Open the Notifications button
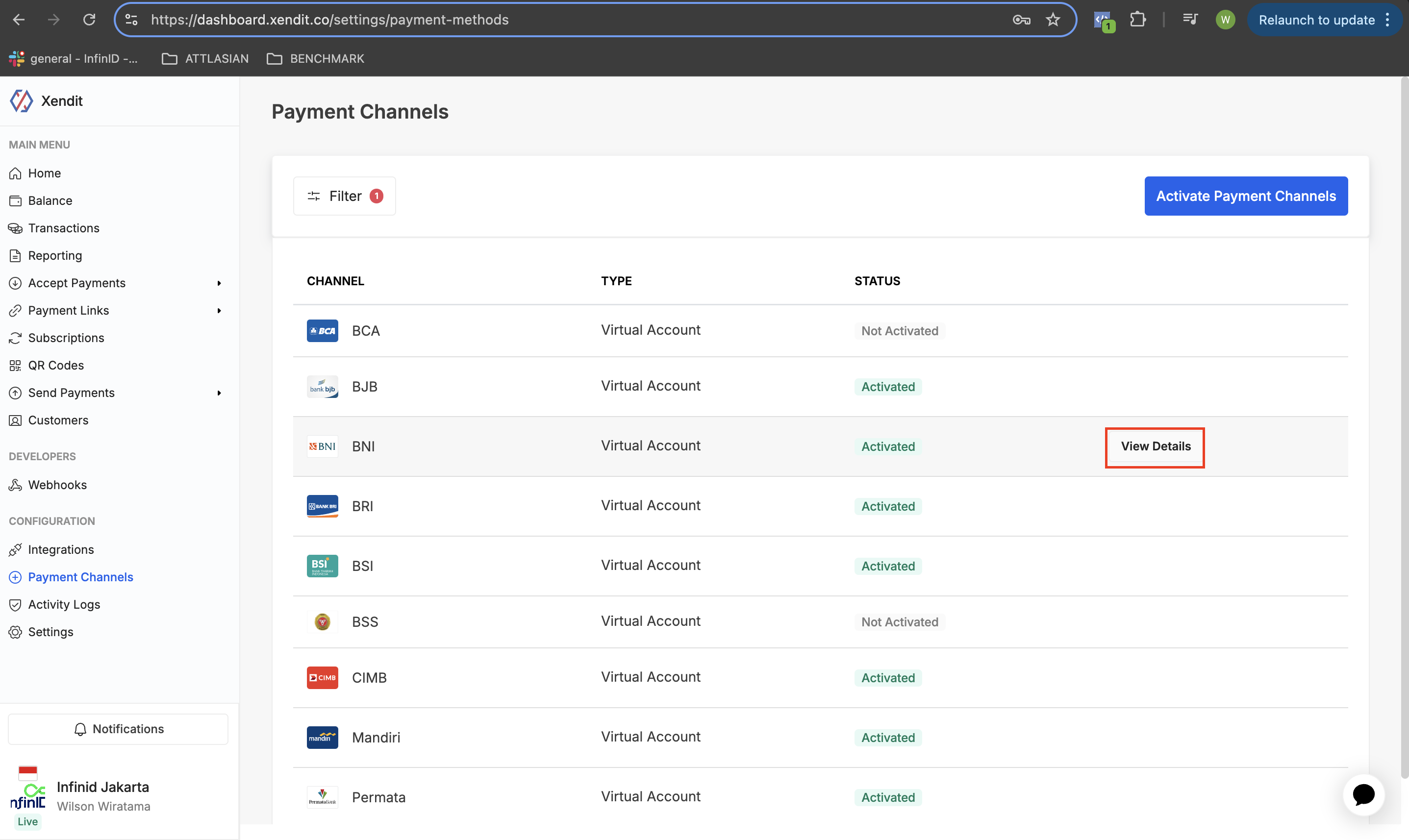This screenshot has height=840, width=1409. [x=118, y=729]
